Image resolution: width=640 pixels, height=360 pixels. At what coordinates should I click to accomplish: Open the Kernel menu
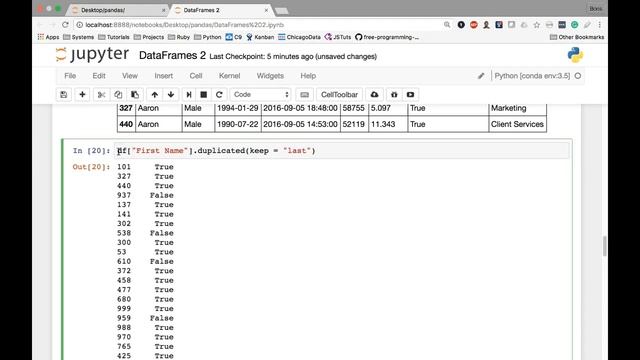coord(229,76)
